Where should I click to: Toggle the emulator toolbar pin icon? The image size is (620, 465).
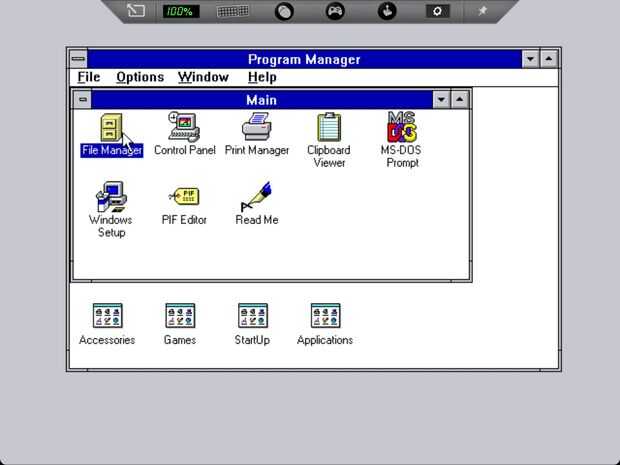point(483,11)
